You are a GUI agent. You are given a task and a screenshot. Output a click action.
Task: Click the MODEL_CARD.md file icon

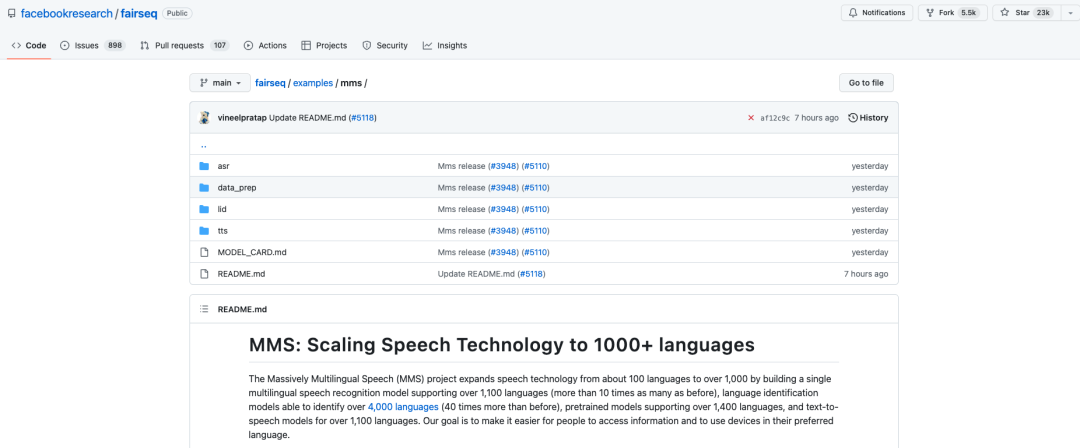(204, 252)
